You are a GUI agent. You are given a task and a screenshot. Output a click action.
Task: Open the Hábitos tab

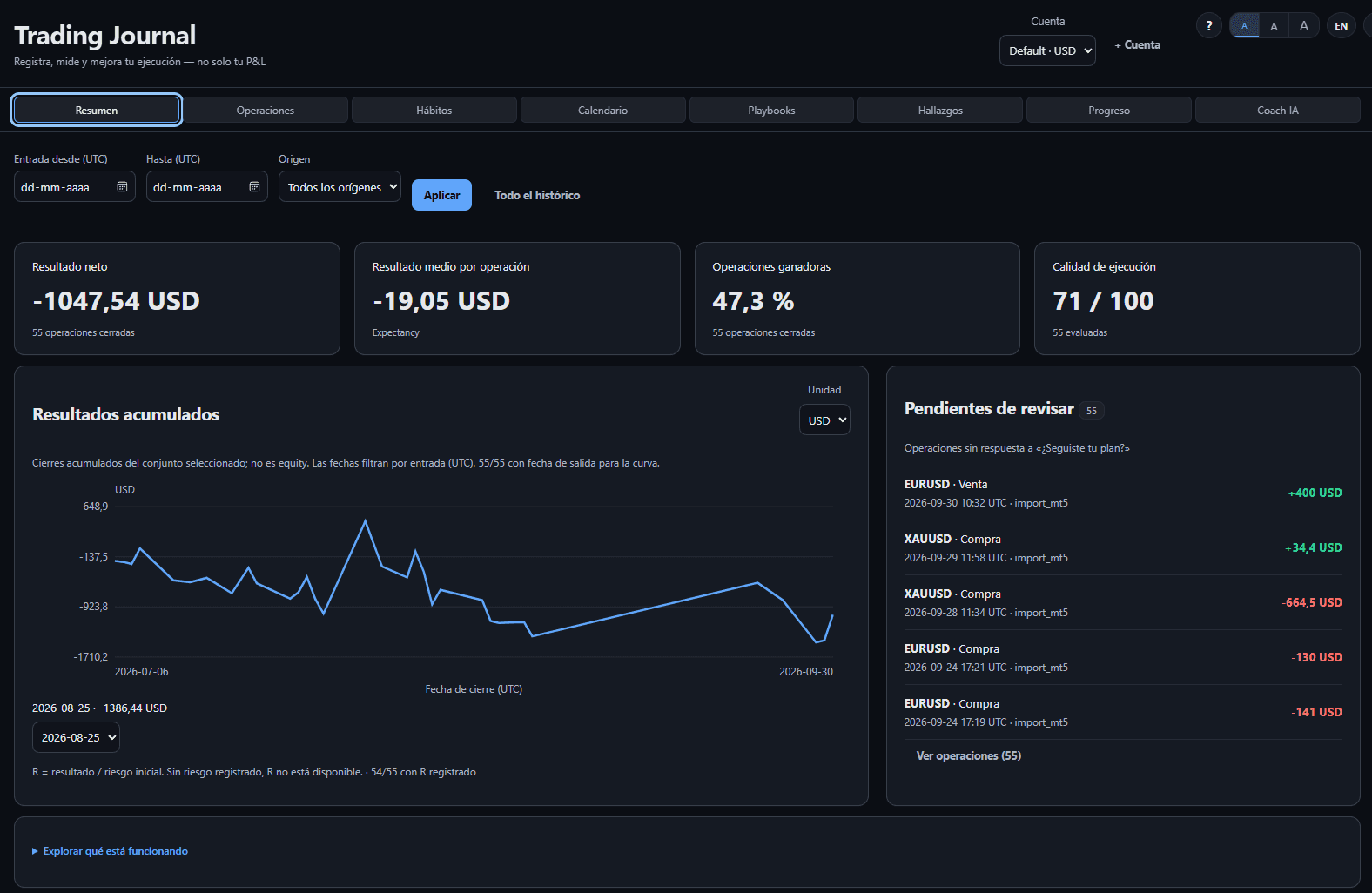pos(434,111)
